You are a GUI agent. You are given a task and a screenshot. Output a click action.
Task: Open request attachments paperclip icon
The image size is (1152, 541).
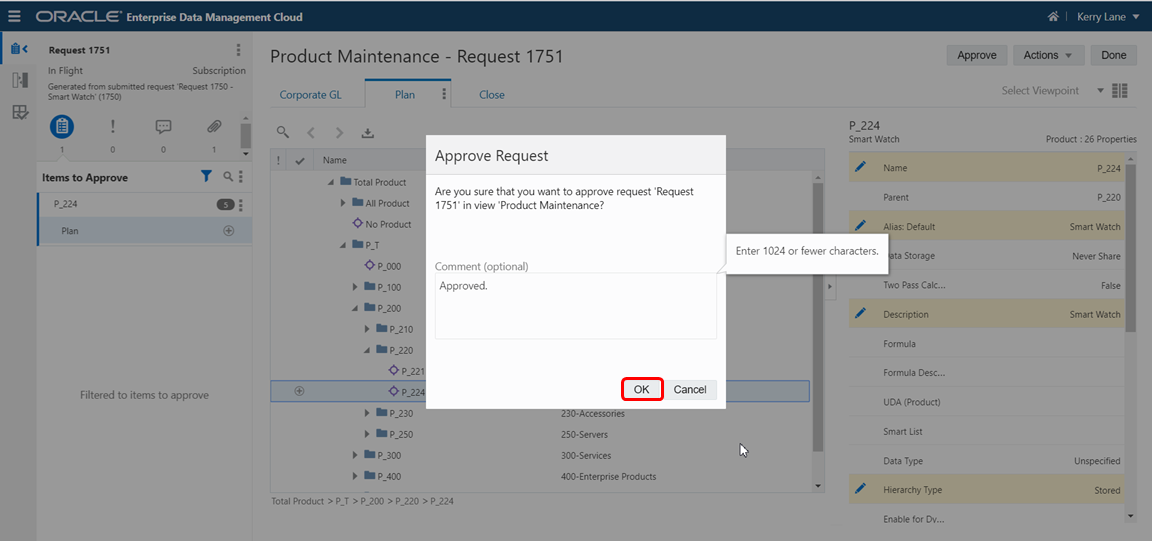pos(214,126)
